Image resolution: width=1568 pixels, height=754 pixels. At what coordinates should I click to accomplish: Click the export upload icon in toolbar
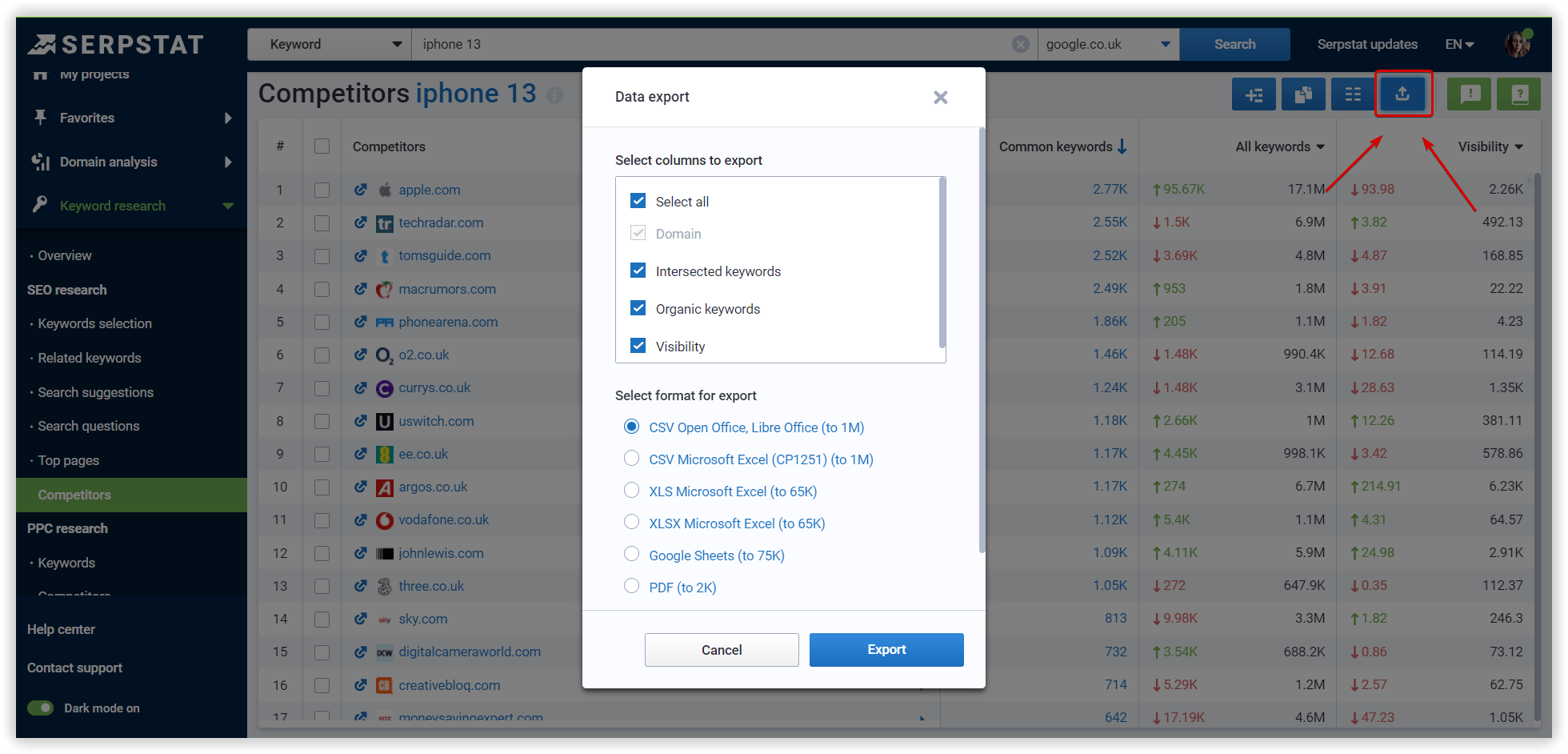pos(1402,94)
